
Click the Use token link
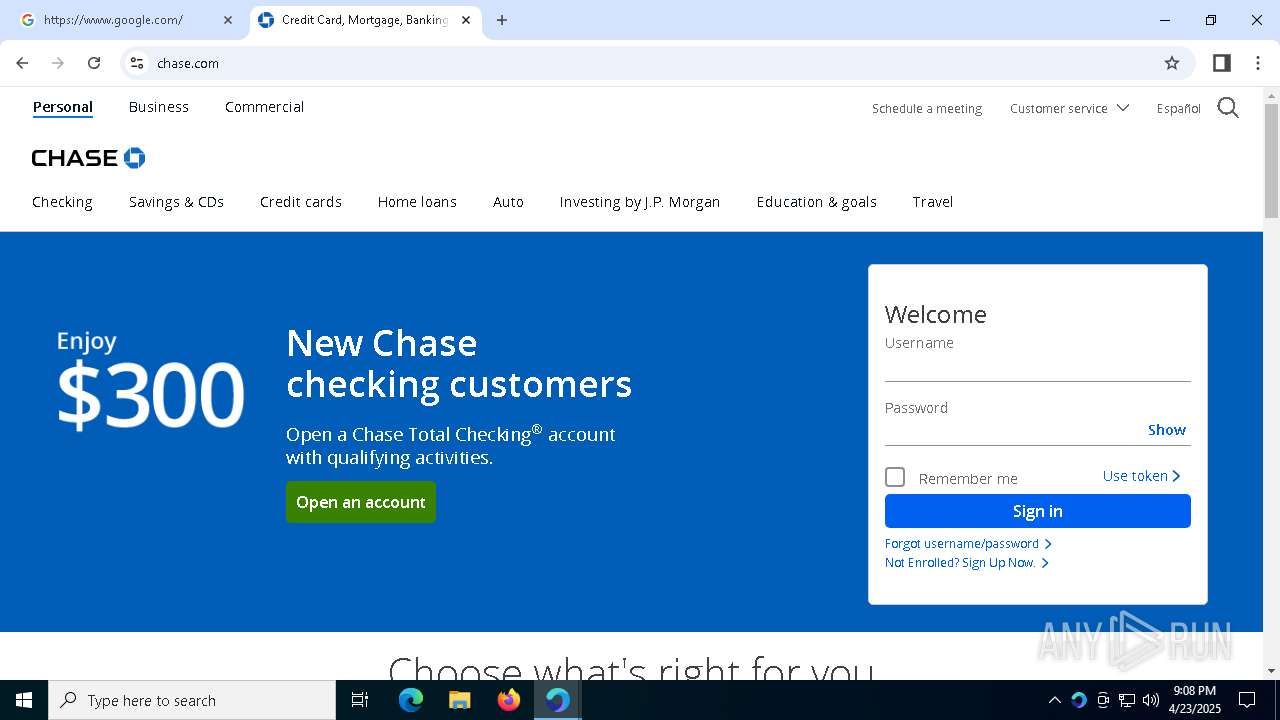tap(1141, 476)
